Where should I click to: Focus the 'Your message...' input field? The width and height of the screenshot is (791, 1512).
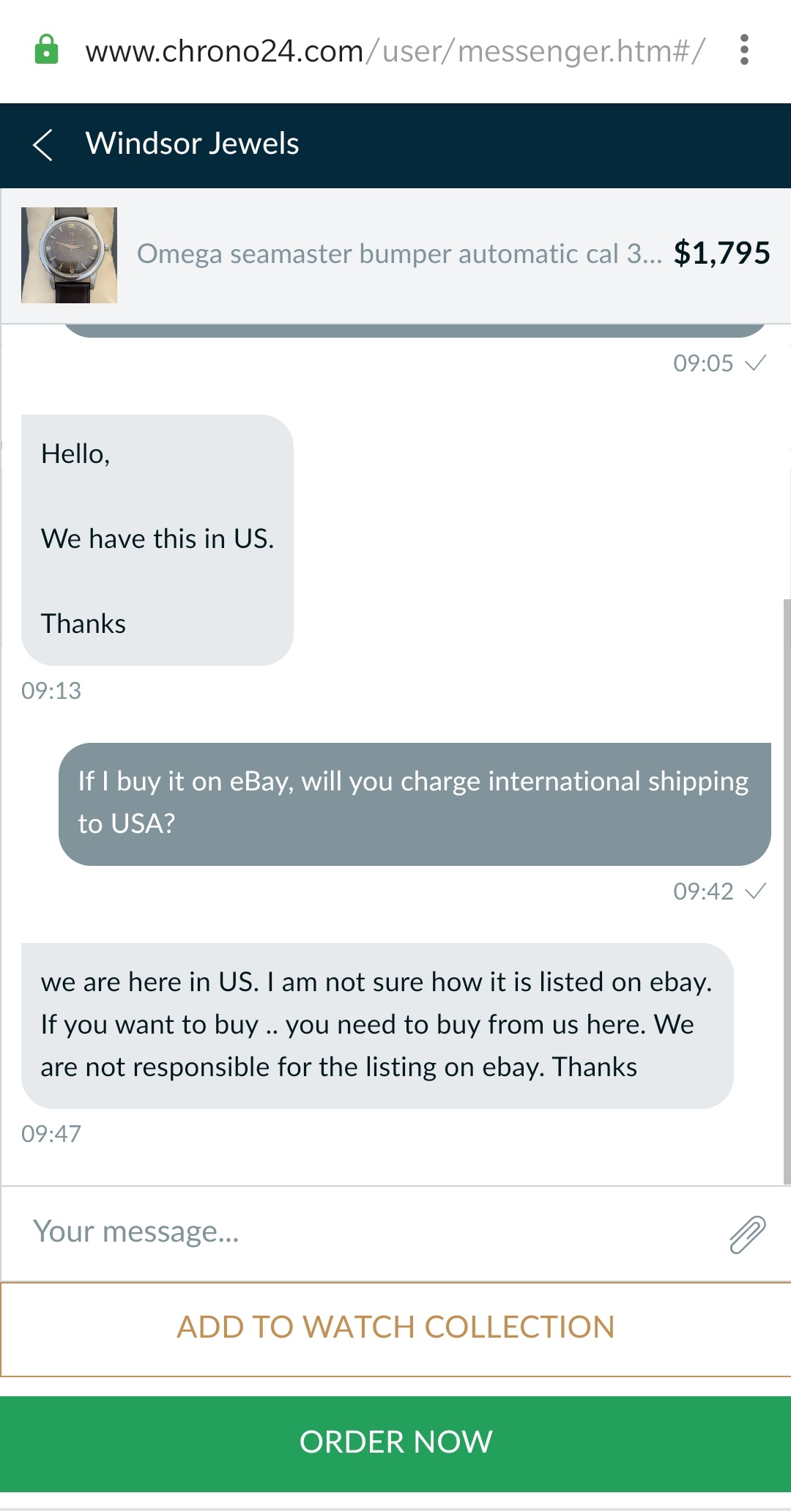pyautogui.click(x=366, y=1232)
